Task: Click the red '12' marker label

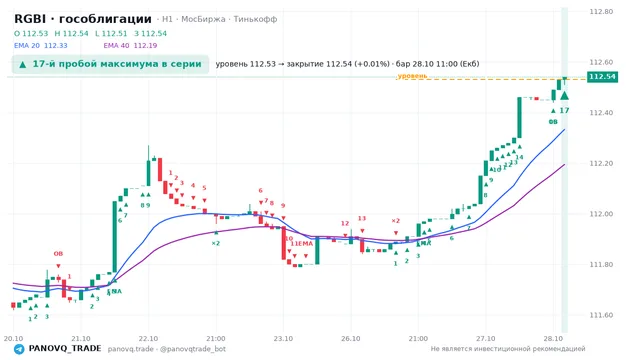Action: 345,223
